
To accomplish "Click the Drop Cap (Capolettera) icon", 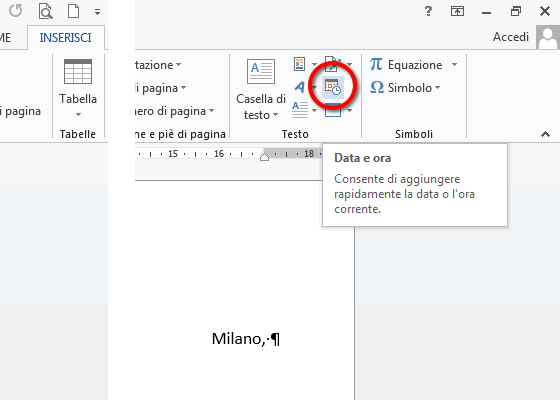I will pos(300,110).
